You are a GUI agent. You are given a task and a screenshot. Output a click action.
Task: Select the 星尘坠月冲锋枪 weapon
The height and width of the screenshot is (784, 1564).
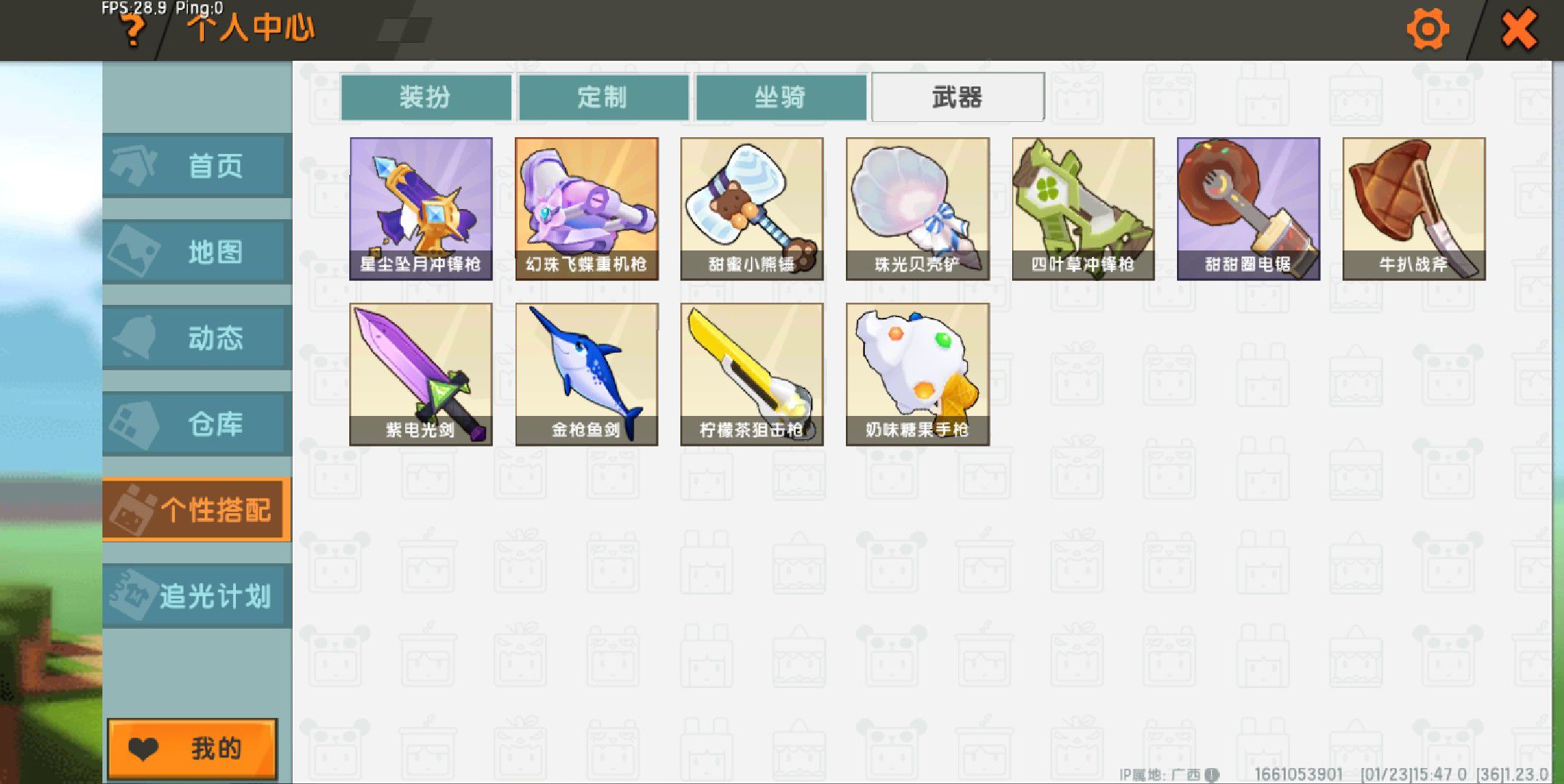click(x=421, y=209)
